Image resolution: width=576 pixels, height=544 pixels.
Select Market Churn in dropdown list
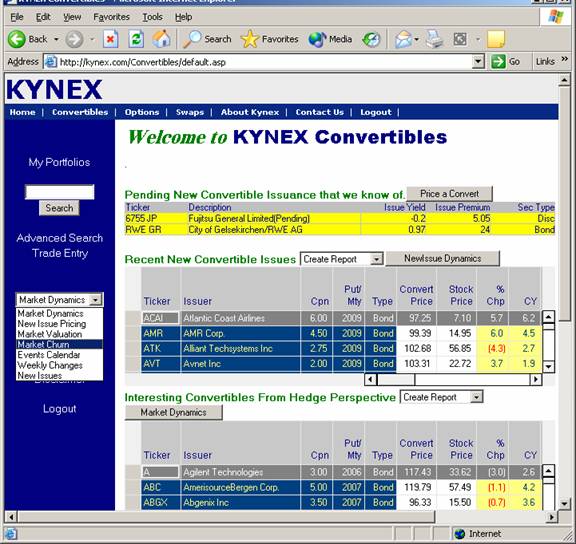[x=60, y=345]
